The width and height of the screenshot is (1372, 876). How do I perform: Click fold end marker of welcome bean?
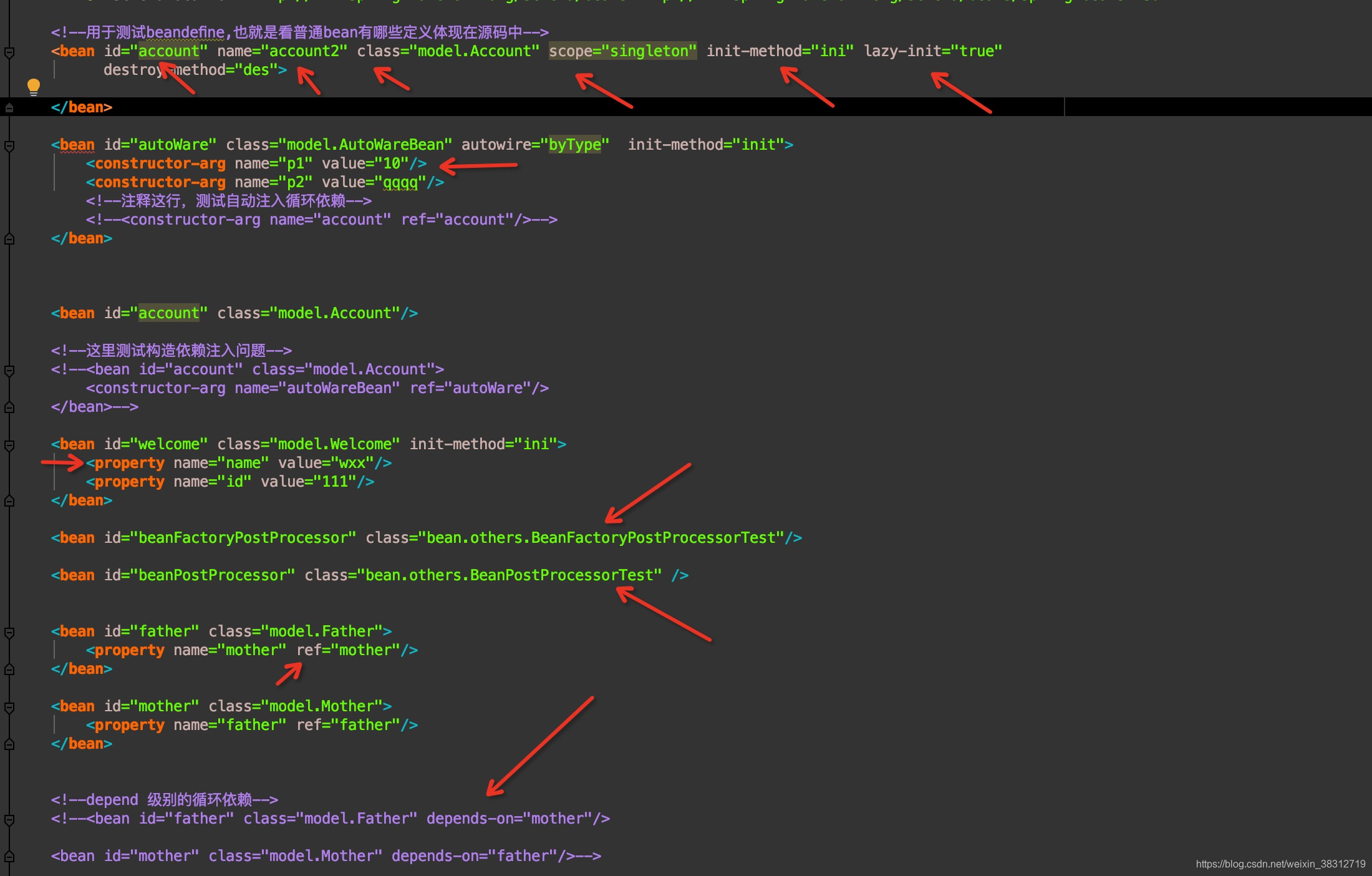[x=9, y=500]
